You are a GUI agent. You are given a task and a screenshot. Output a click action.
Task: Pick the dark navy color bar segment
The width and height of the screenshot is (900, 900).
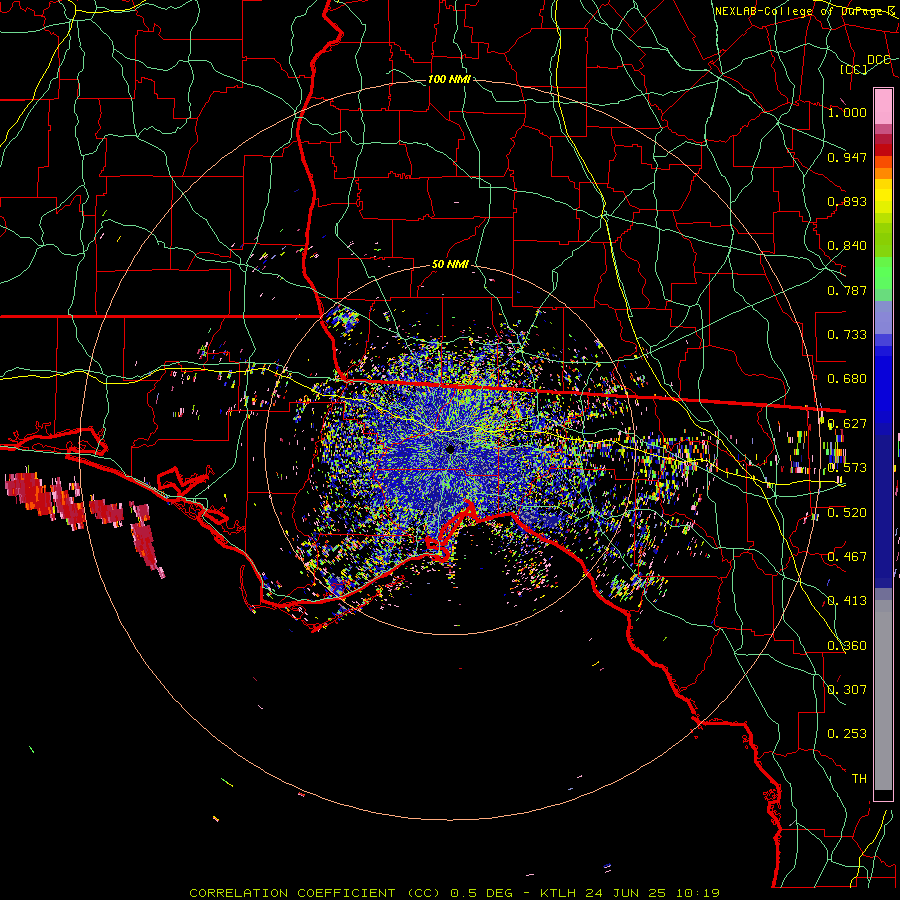(x=883, y=511)
